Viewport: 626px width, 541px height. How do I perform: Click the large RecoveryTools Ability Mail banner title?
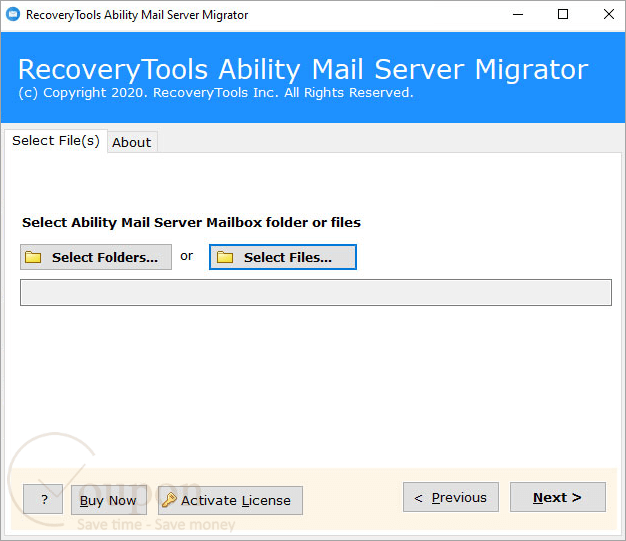[303, 69]
